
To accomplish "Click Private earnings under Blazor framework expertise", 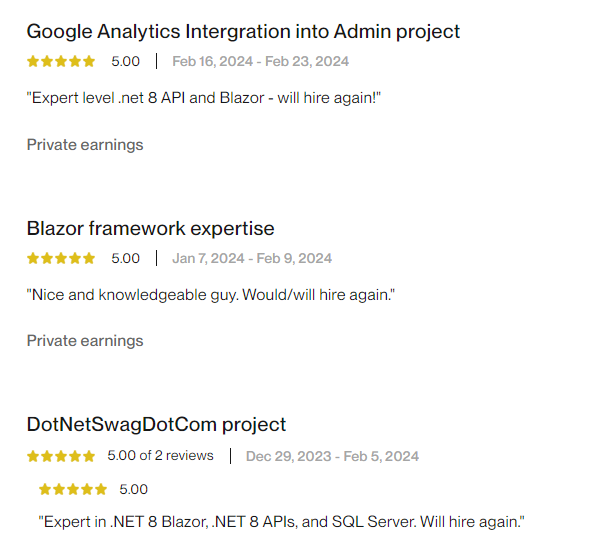I will (85, 341).
